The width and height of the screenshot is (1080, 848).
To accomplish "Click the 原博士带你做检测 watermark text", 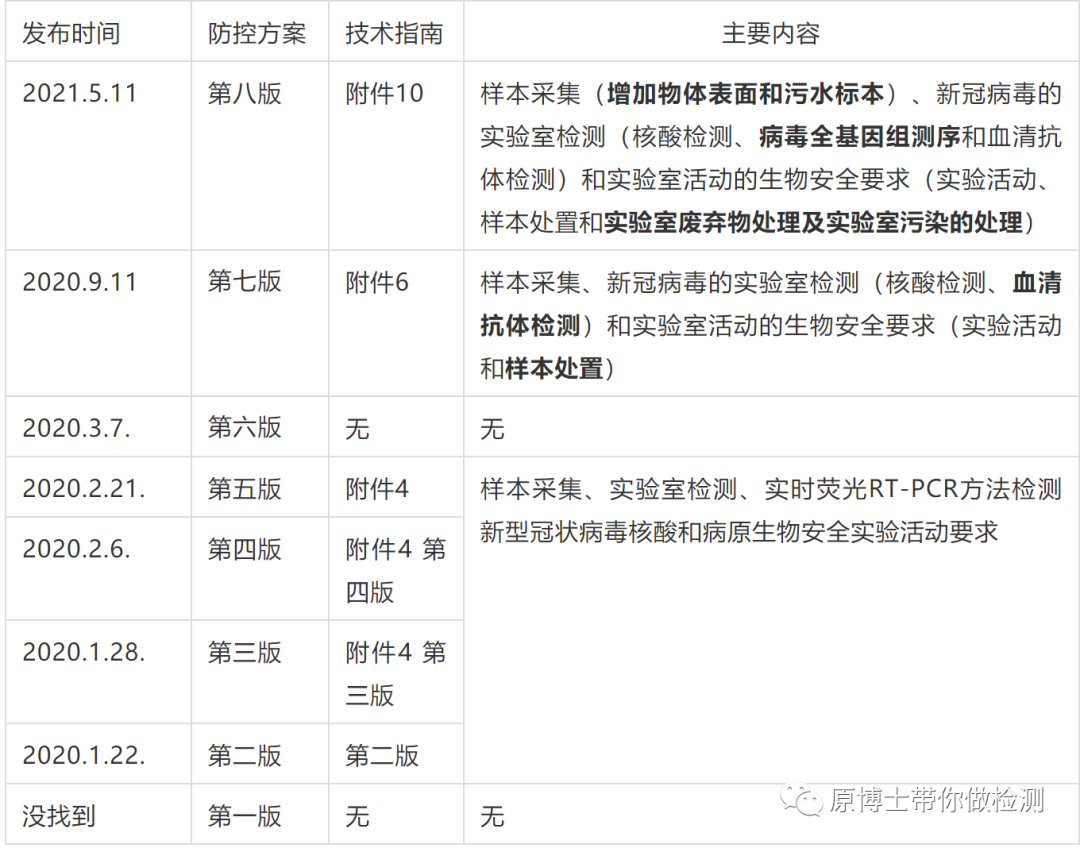I will click(936, 800).
